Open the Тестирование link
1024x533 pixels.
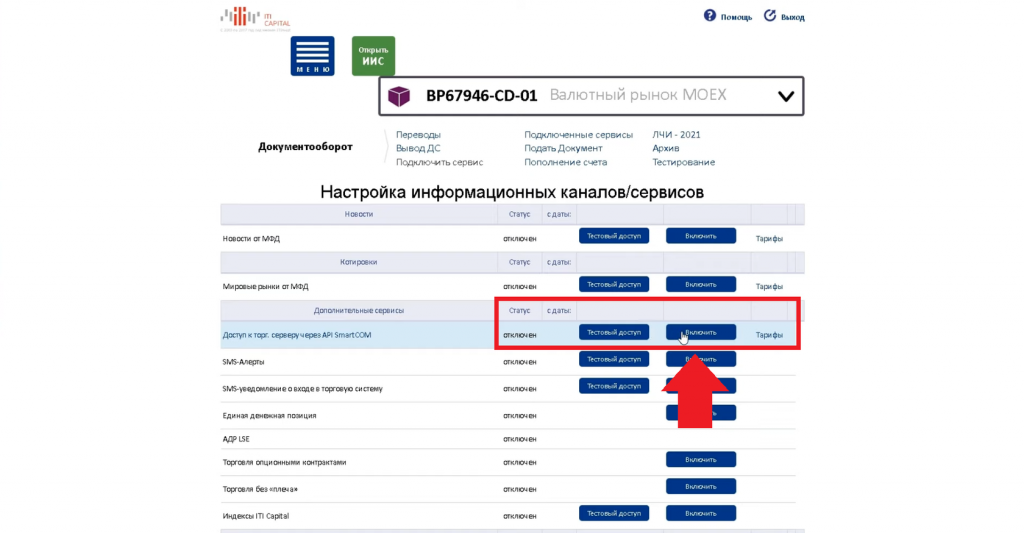coord(683,162)
